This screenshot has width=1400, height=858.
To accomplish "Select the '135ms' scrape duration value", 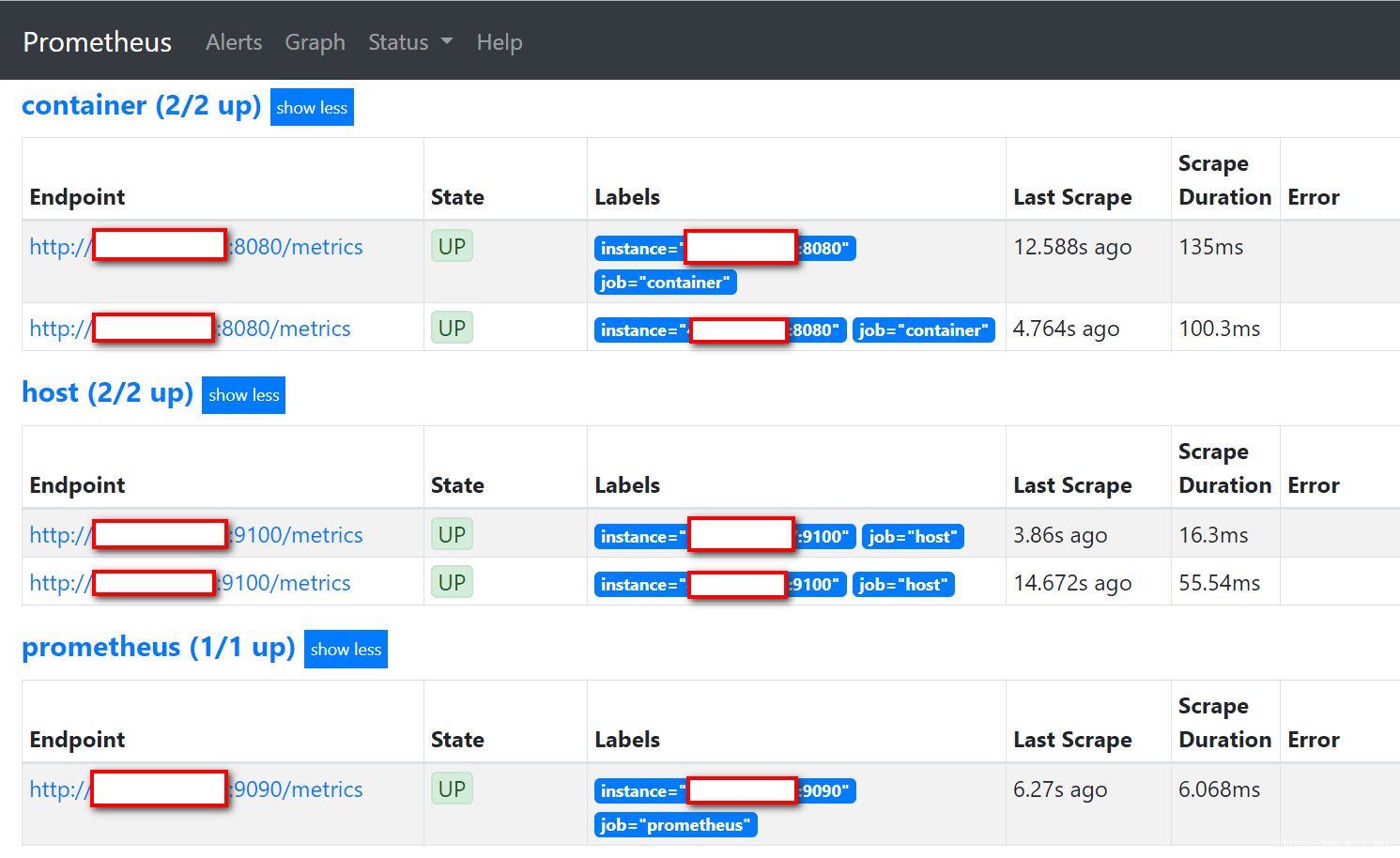I will pyautogui.click(x=1211, y=247).
